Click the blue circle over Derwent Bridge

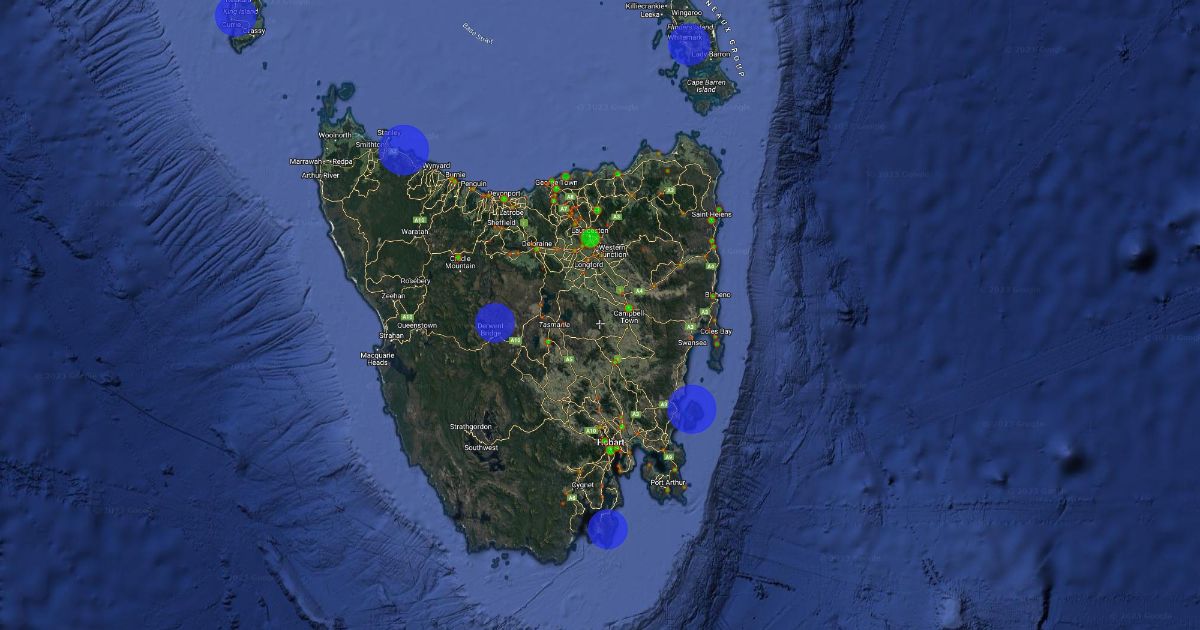coord(495,323)
